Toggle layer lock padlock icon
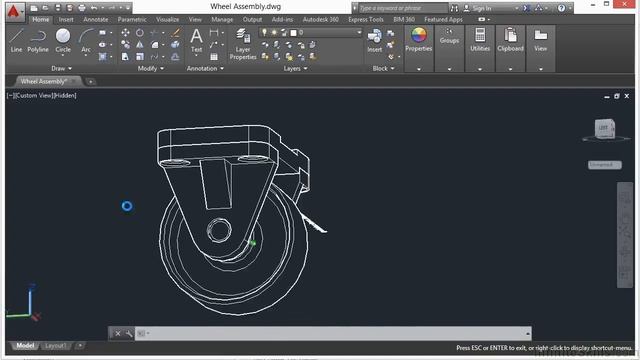Viewport: 640px width, 360px height. [x=284, y=32]
